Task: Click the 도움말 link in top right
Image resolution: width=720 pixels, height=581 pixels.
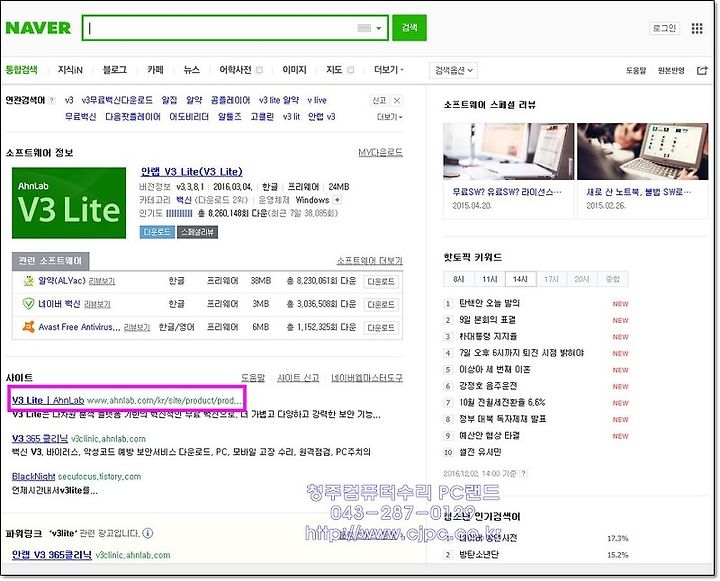Action: [x=636, y=71]
